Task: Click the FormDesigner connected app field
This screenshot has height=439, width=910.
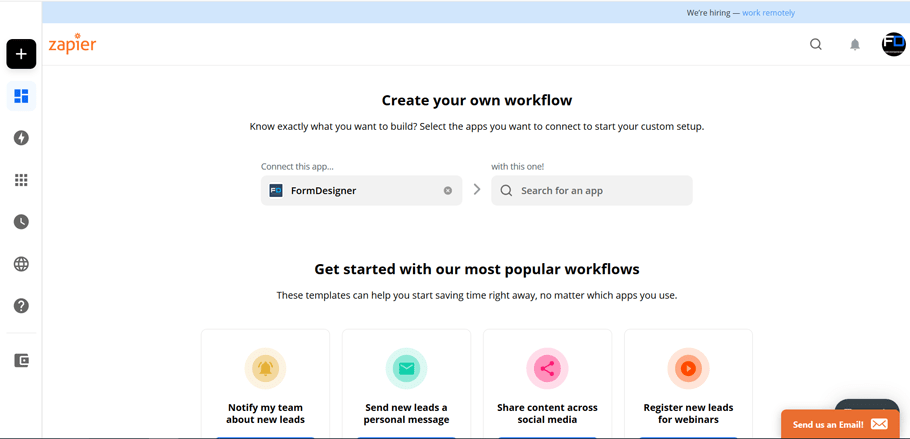Action: (362, 190)
